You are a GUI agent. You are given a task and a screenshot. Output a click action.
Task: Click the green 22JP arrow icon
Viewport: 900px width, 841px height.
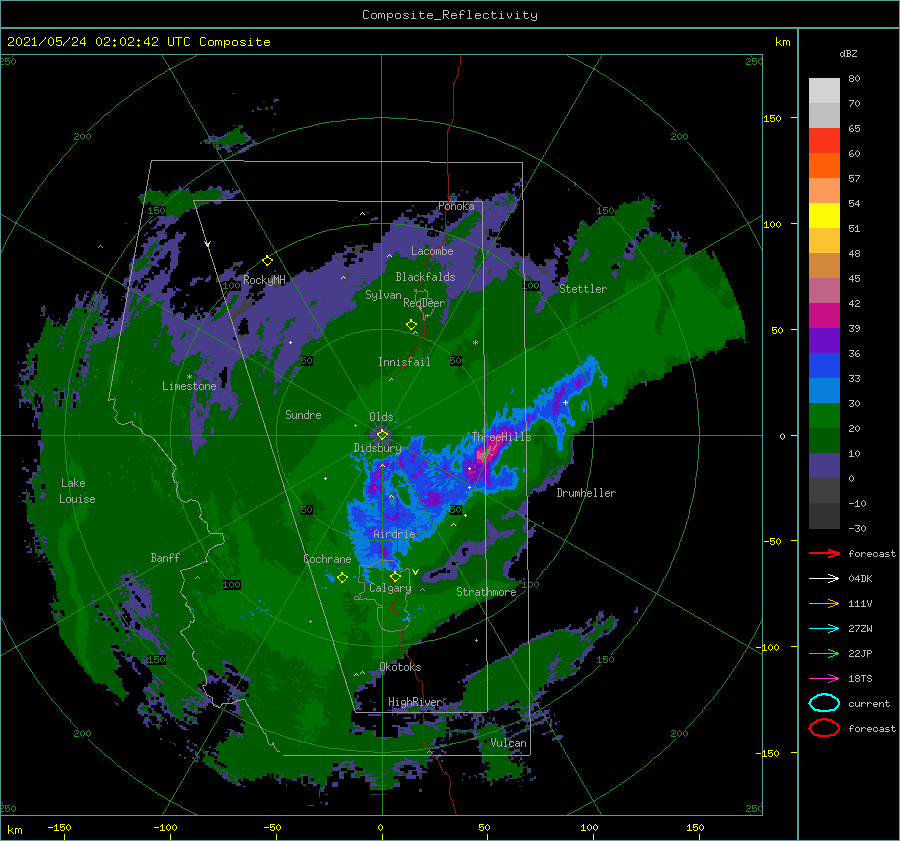[824, 653]
